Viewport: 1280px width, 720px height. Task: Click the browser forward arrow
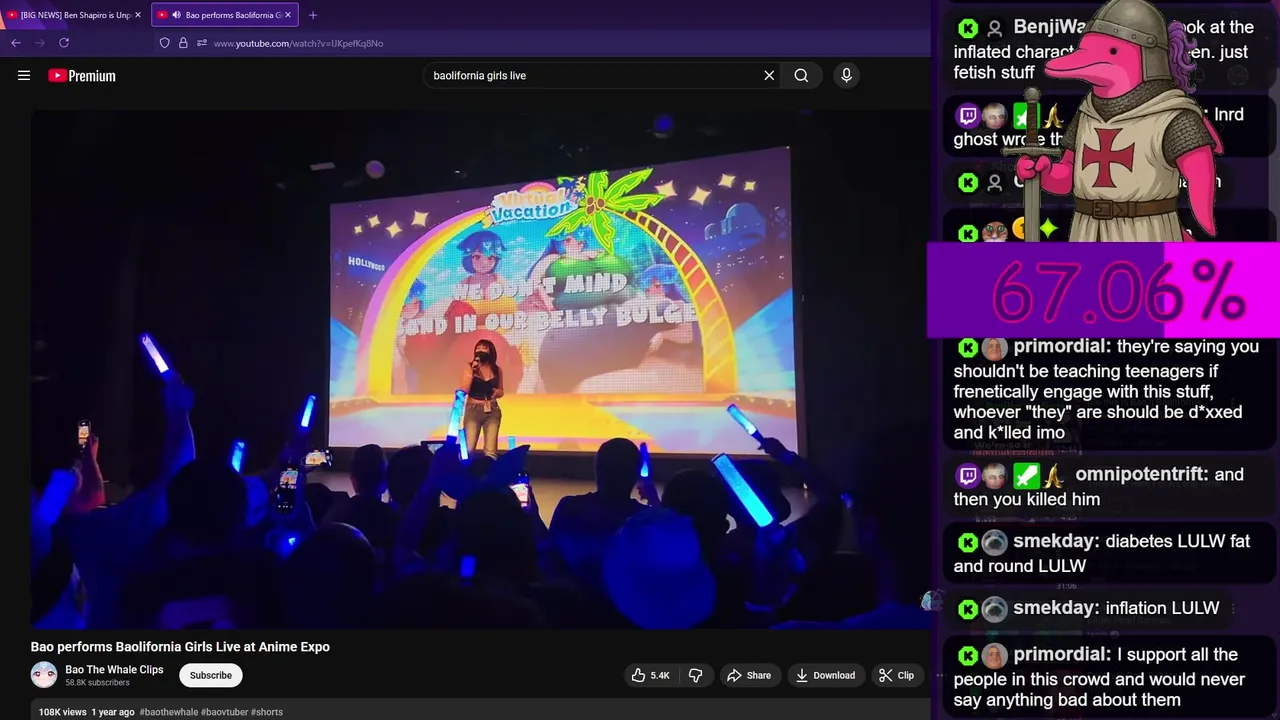point(40,43)
